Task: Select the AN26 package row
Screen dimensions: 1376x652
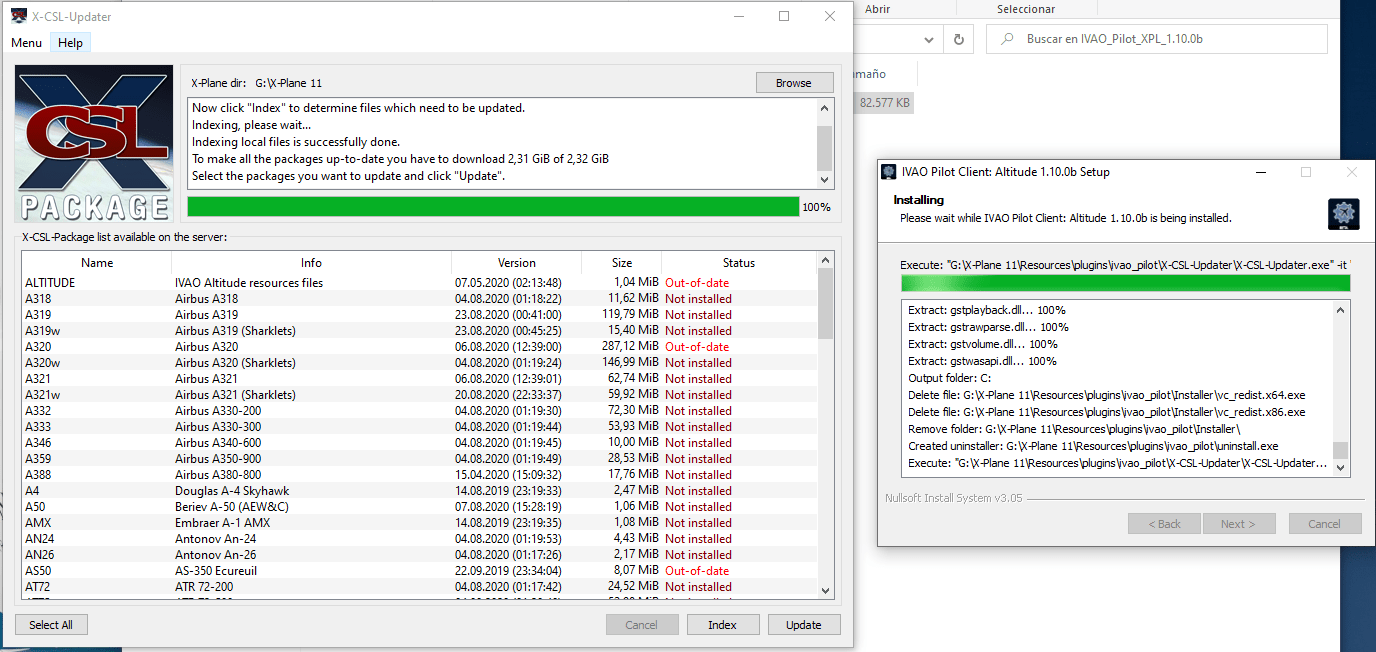Action: (420, 555)
